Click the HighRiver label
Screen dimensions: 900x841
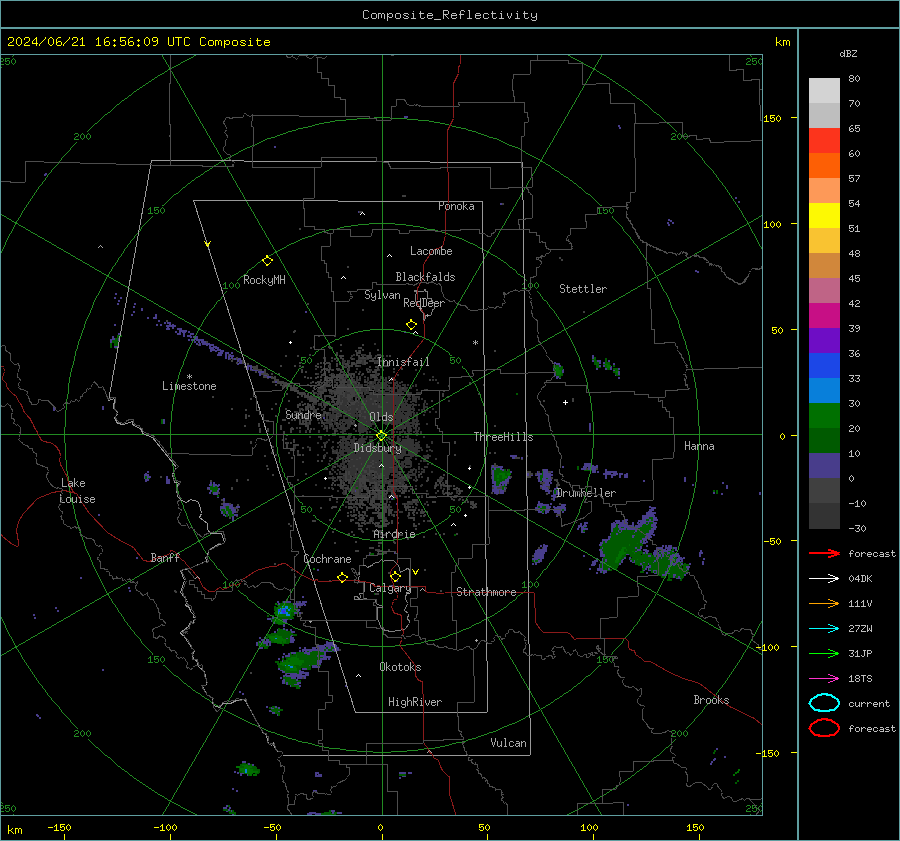click(415, 702)
